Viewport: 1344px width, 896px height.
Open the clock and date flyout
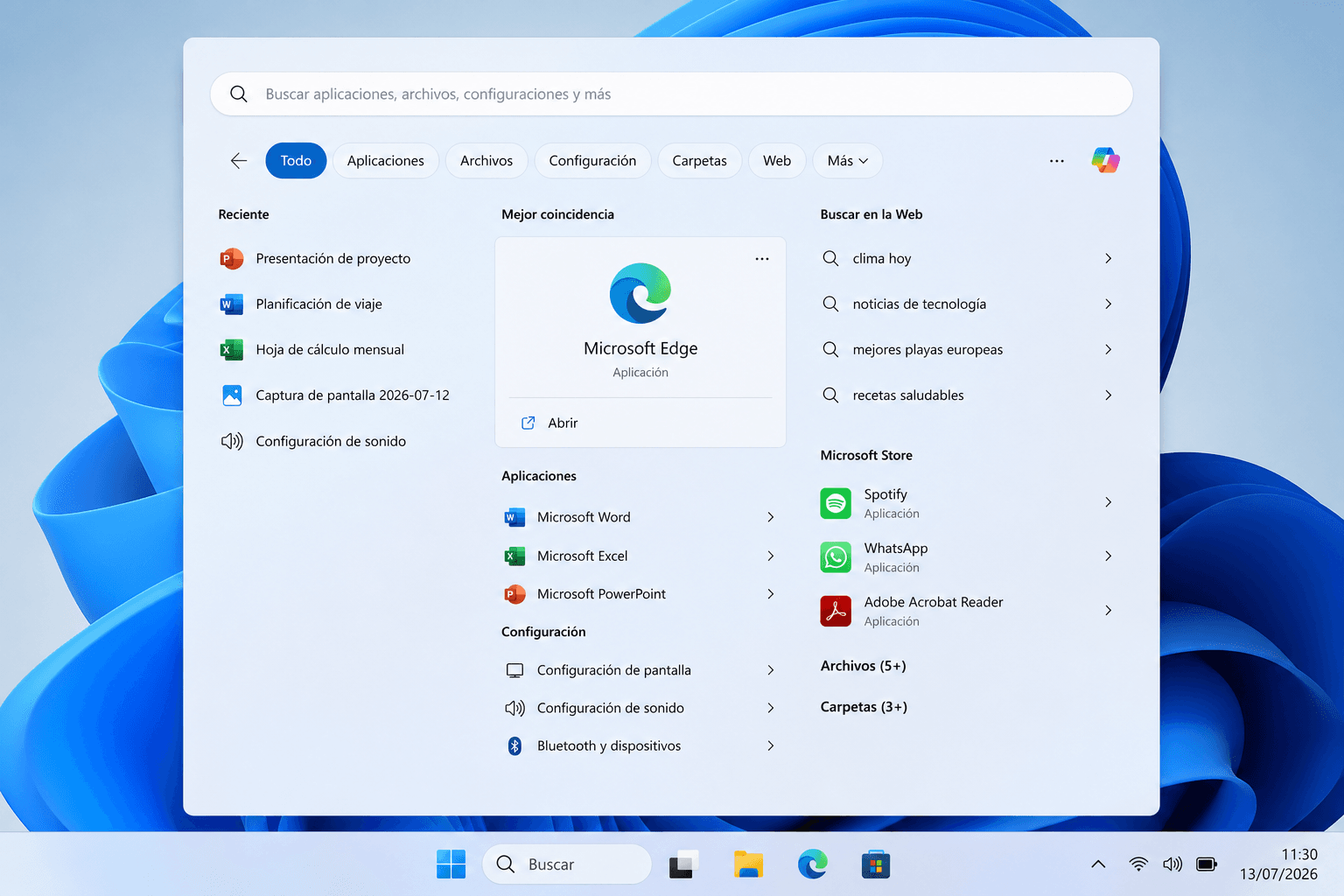[1278, 864]
